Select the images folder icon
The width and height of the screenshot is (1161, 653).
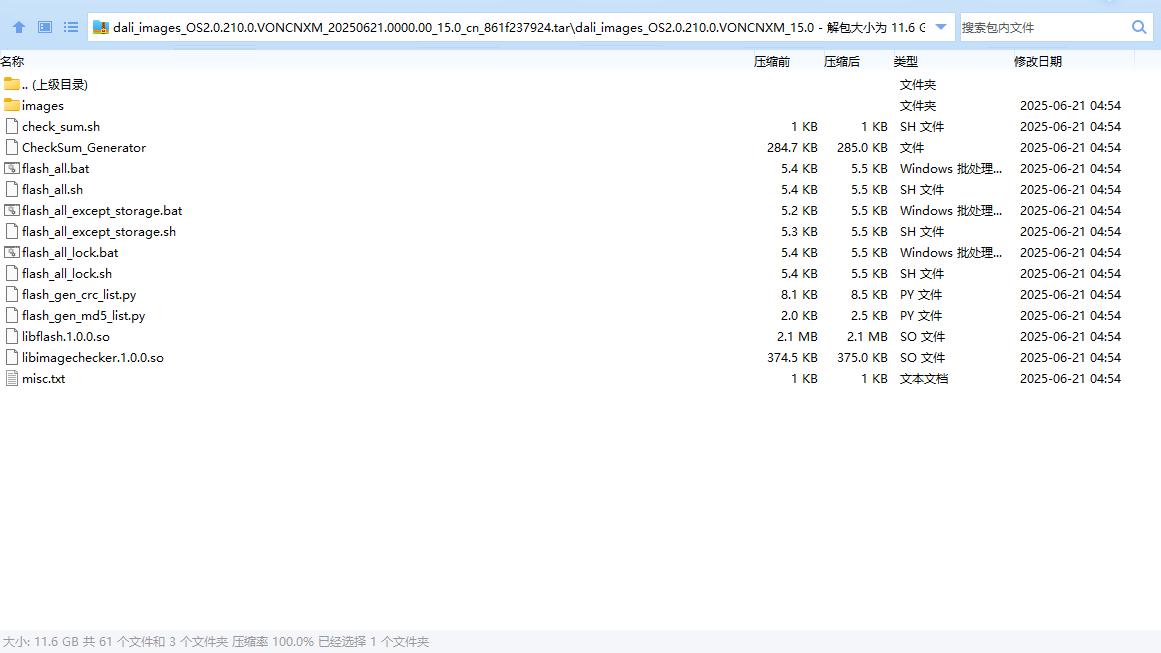(x=12, y=105)
